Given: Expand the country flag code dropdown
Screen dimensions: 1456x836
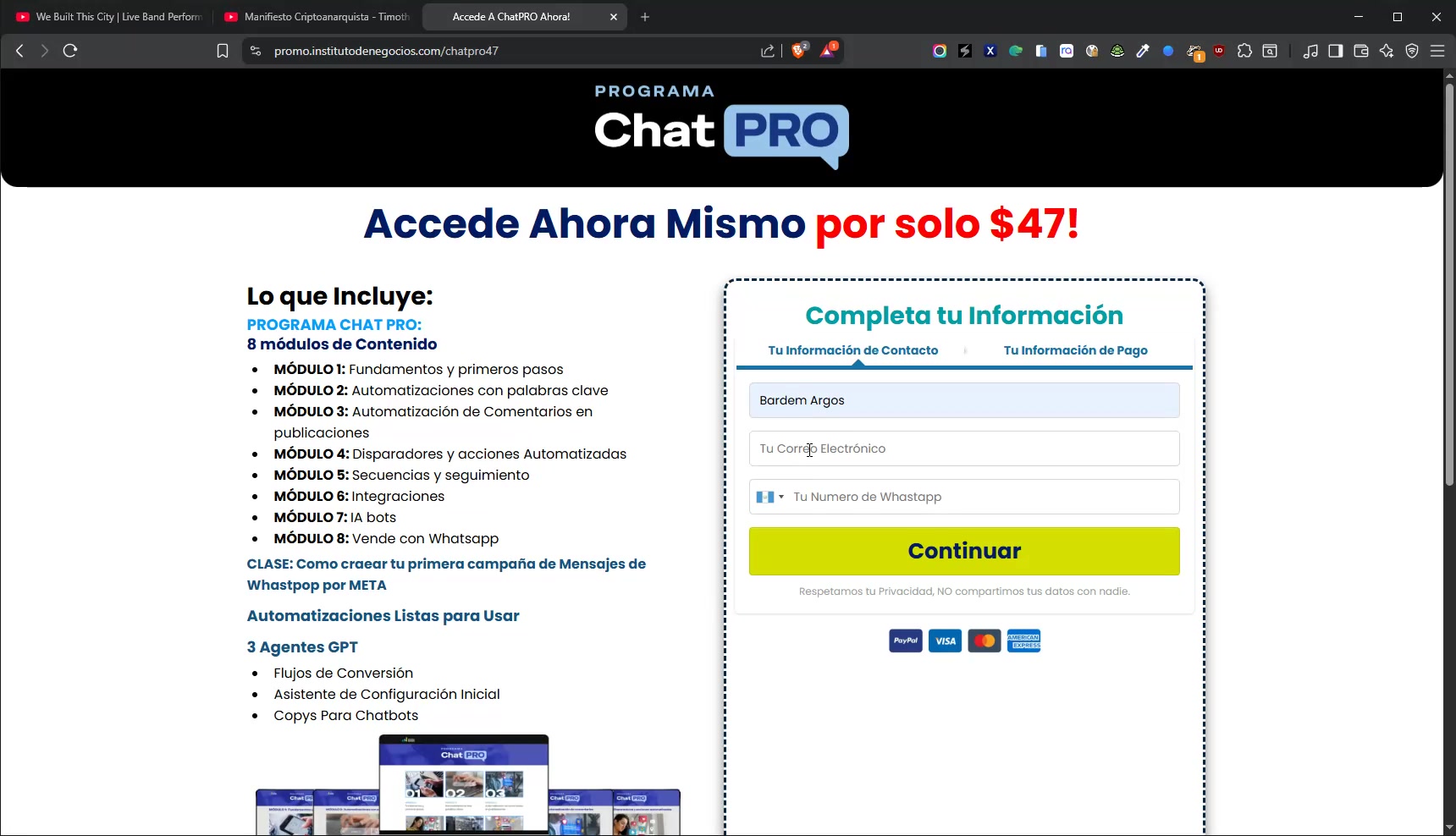Looking at the screenshot, I should tap(770, 497).
